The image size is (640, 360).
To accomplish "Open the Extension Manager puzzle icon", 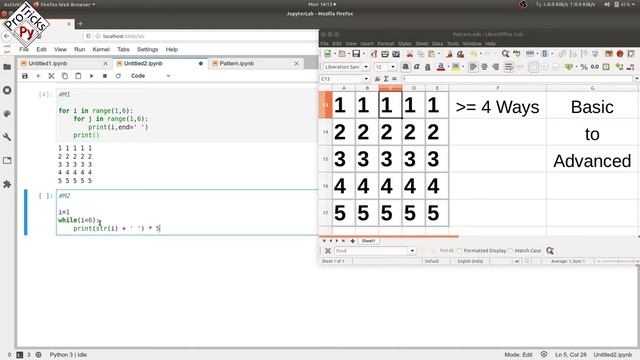I will coord(7,184).
